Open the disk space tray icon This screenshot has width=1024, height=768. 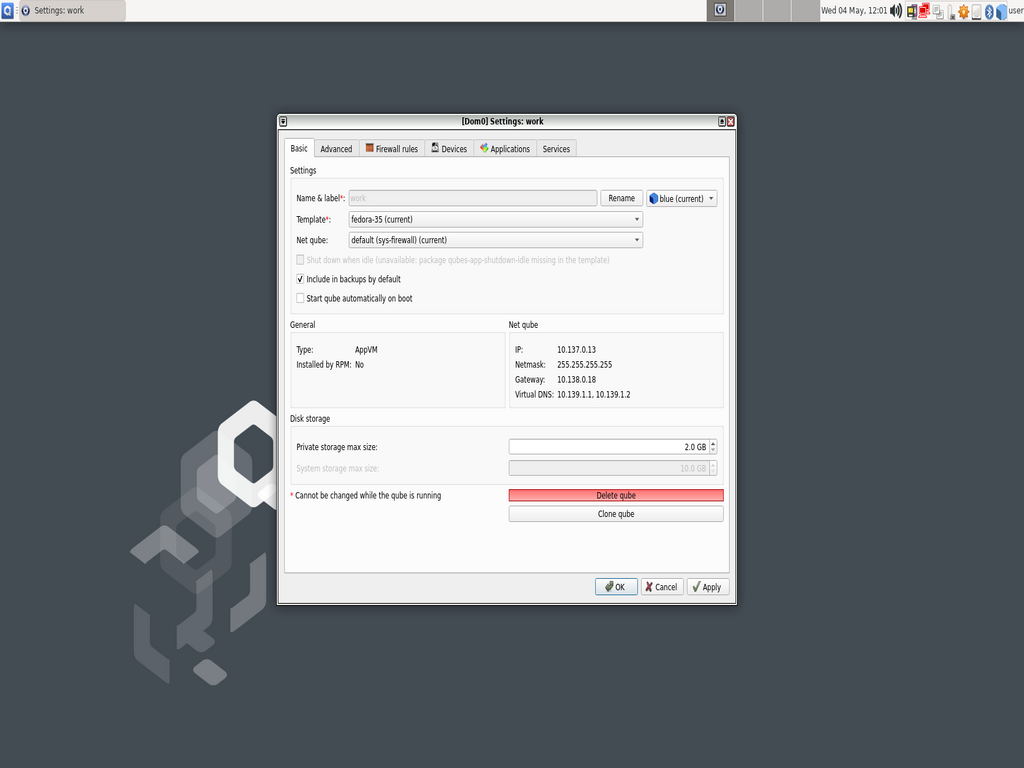pos(976,11)
